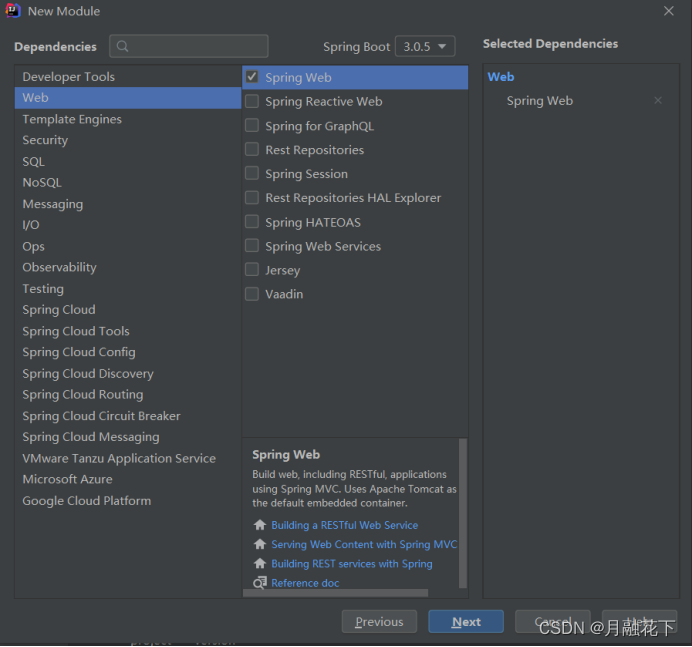The image size is (692, 647).
Task: Select Spring Cloud Circuit Breaker
Action: 128,416
